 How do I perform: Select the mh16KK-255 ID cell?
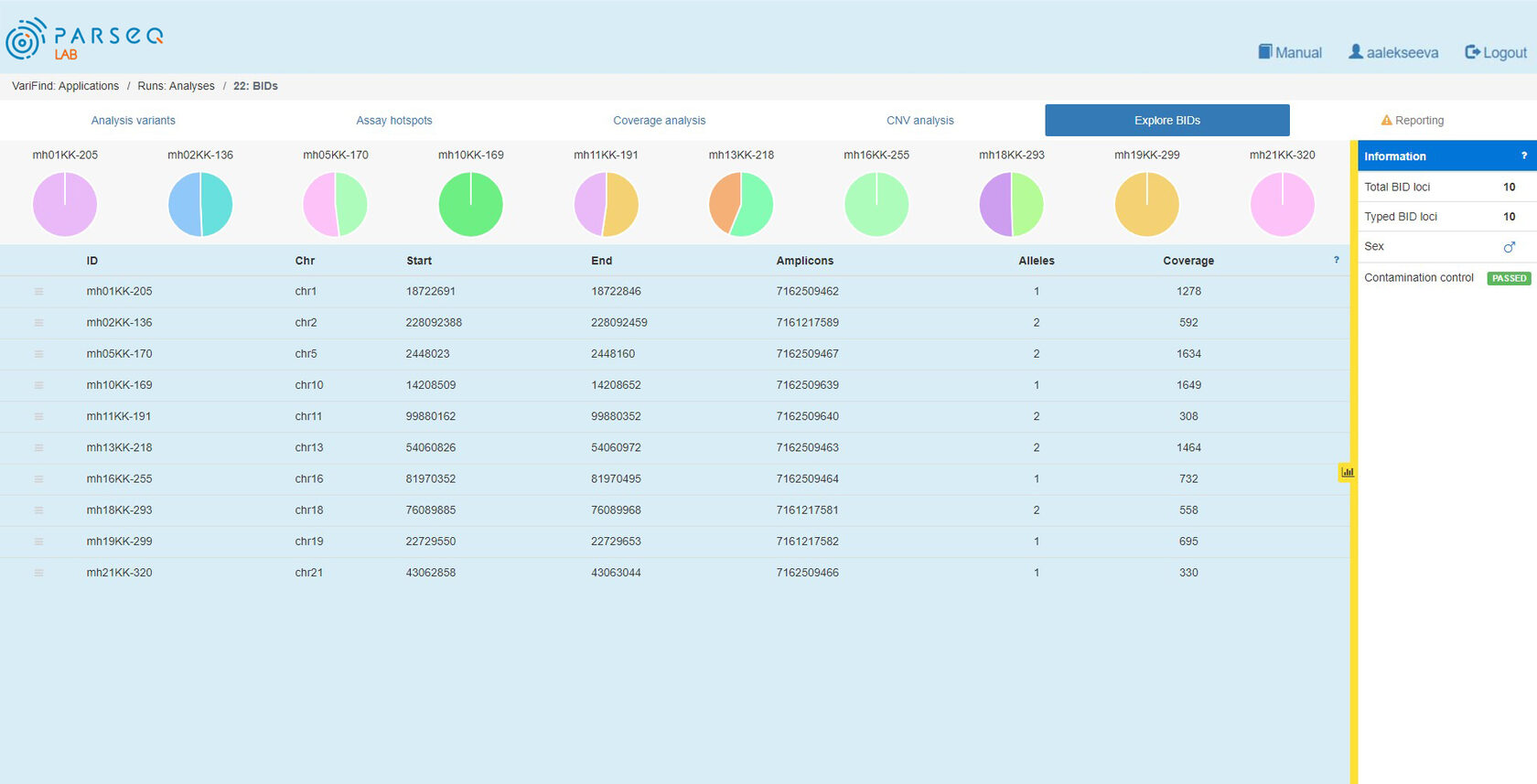[120, 478]
